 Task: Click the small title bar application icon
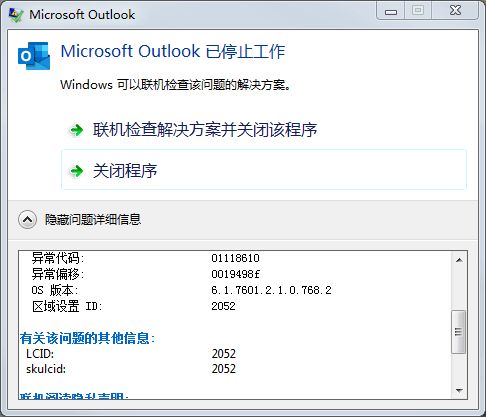click(x=16, y=15)
